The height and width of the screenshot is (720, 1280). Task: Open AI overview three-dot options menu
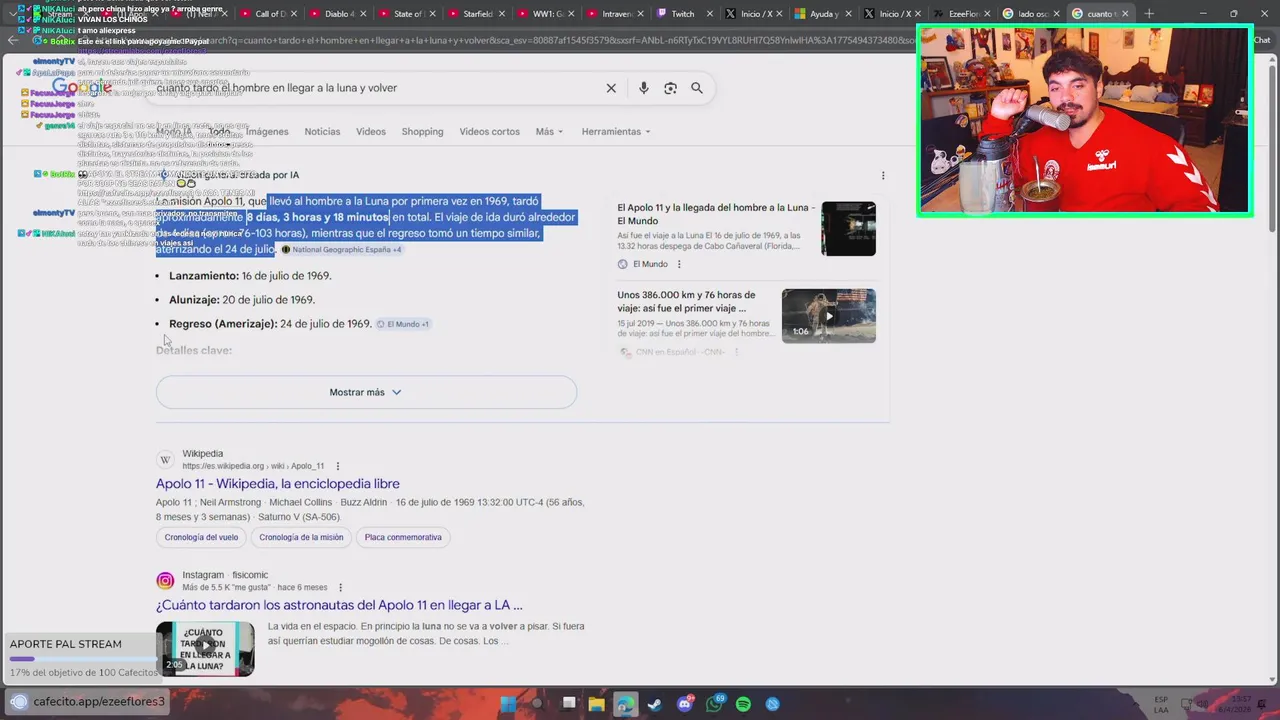883,175
